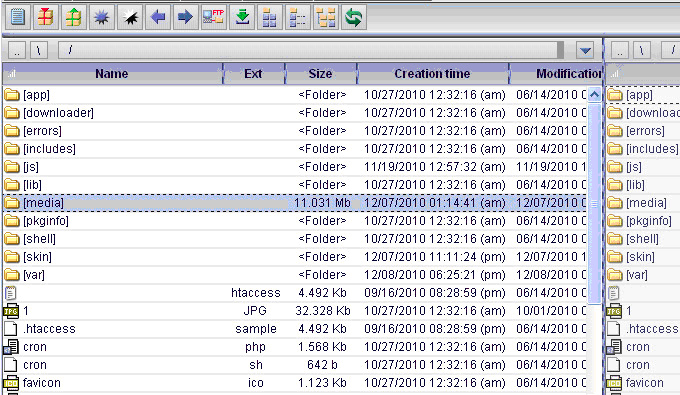Screen dimensions: 680x395
Task: Sort by the Creation time column
Action: (x=432, y=74)
